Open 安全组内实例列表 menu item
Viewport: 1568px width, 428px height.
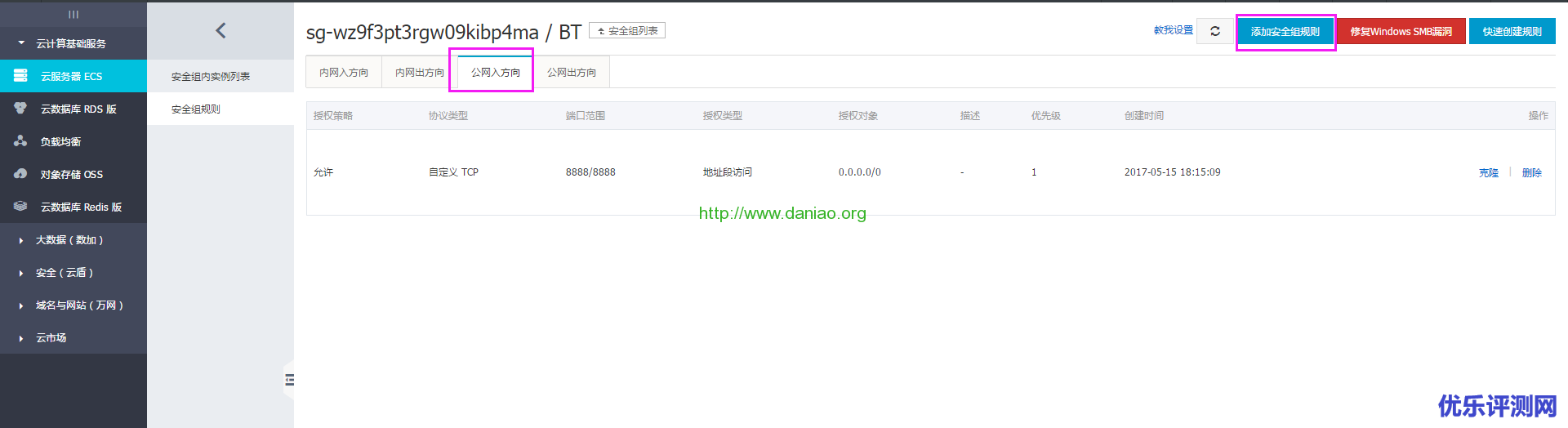220,76
